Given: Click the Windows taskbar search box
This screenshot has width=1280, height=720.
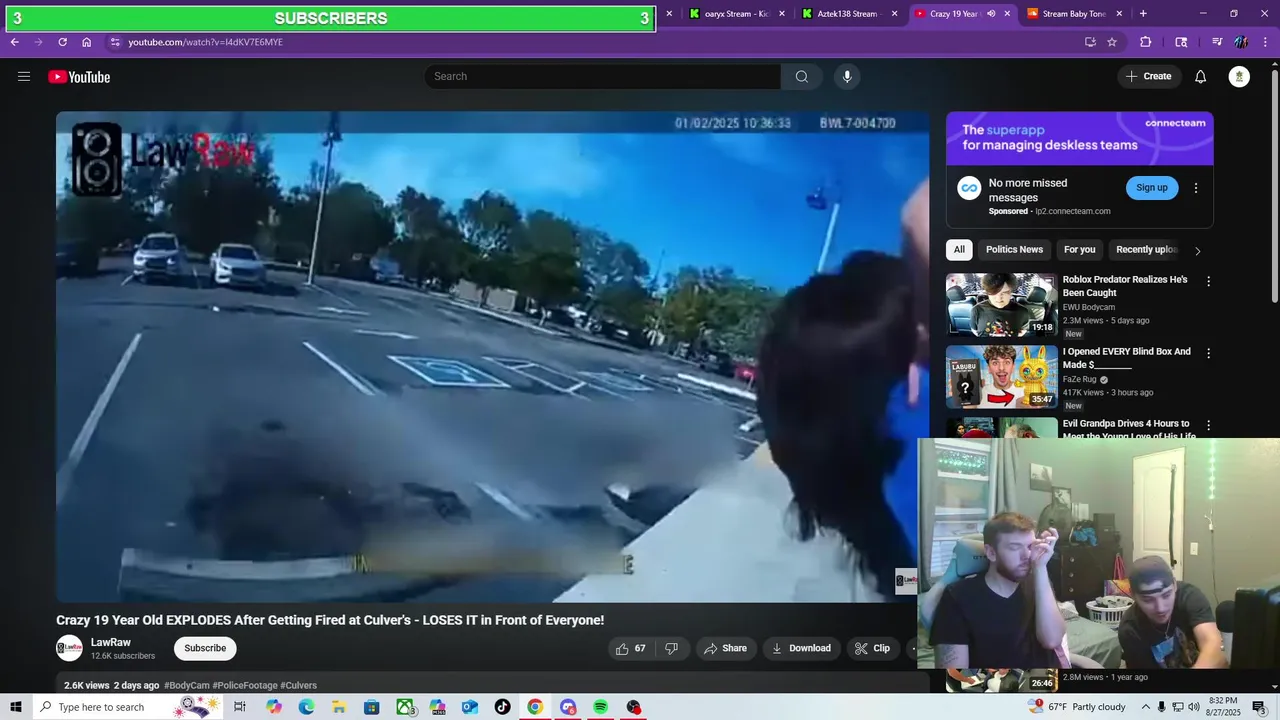Looking at the screenshot, I should click(128, 707).
